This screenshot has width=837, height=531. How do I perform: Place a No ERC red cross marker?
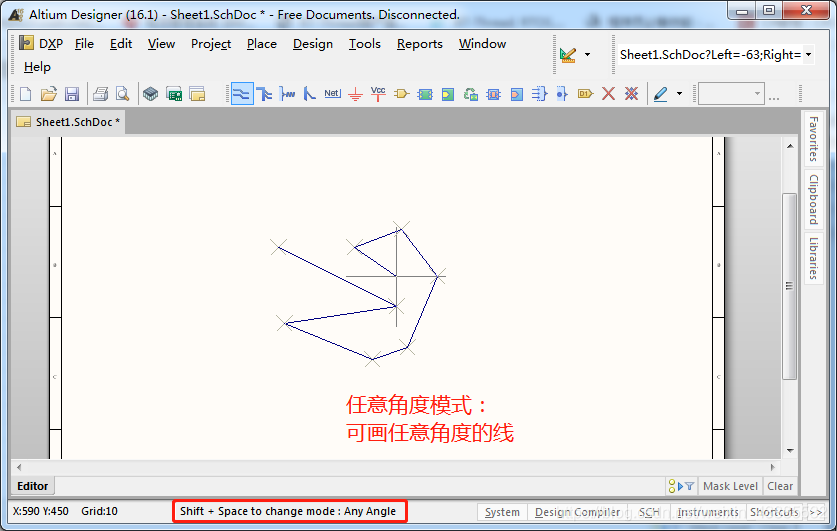click(608, 94)
